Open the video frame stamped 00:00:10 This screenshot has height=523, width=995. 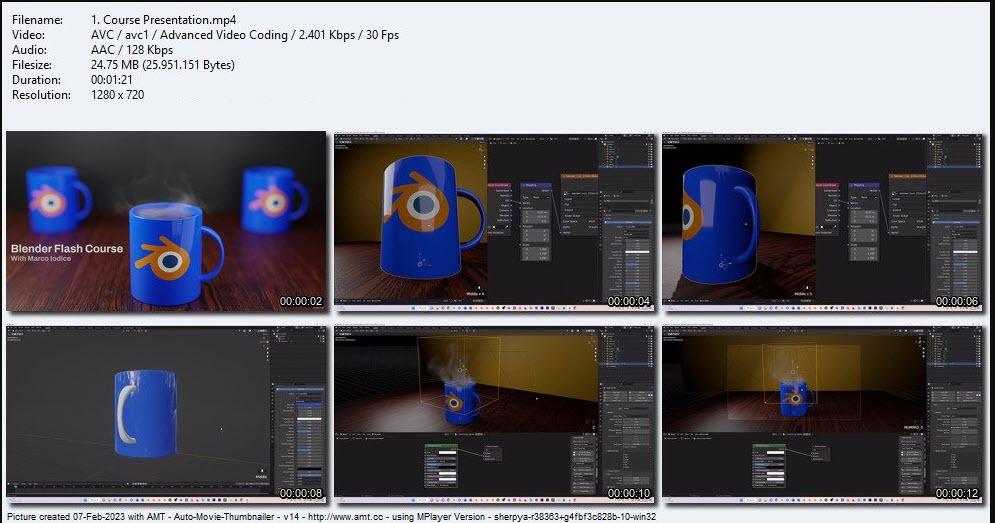tap(494, 413)
